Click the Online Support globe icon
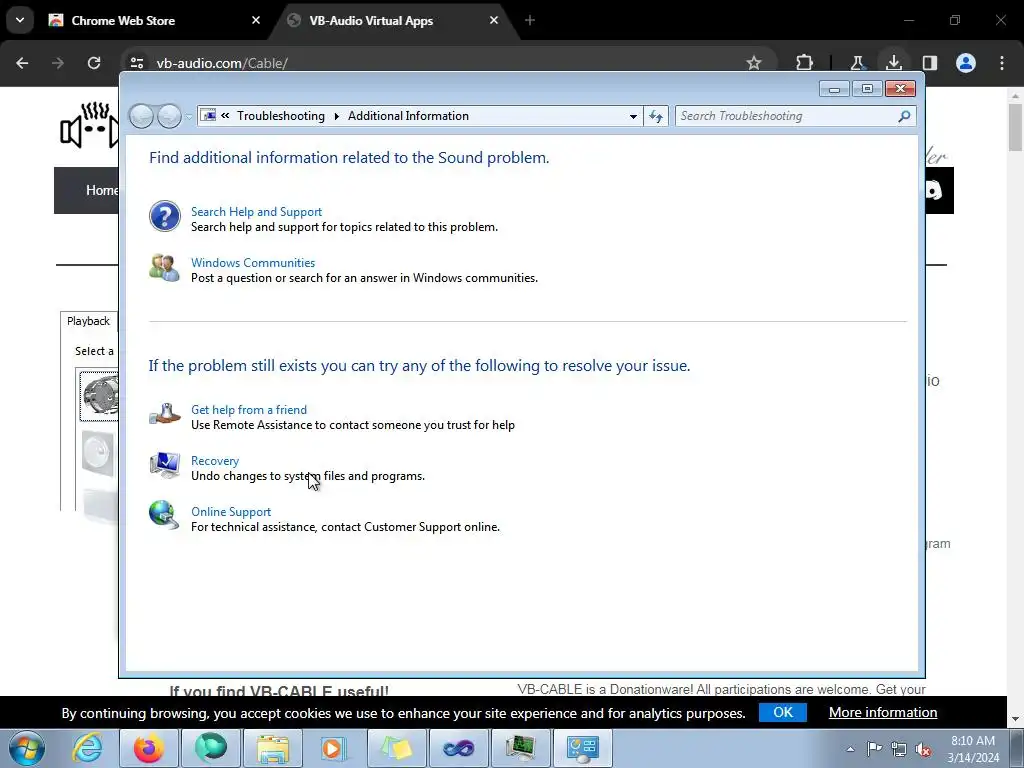 point(163,515)
